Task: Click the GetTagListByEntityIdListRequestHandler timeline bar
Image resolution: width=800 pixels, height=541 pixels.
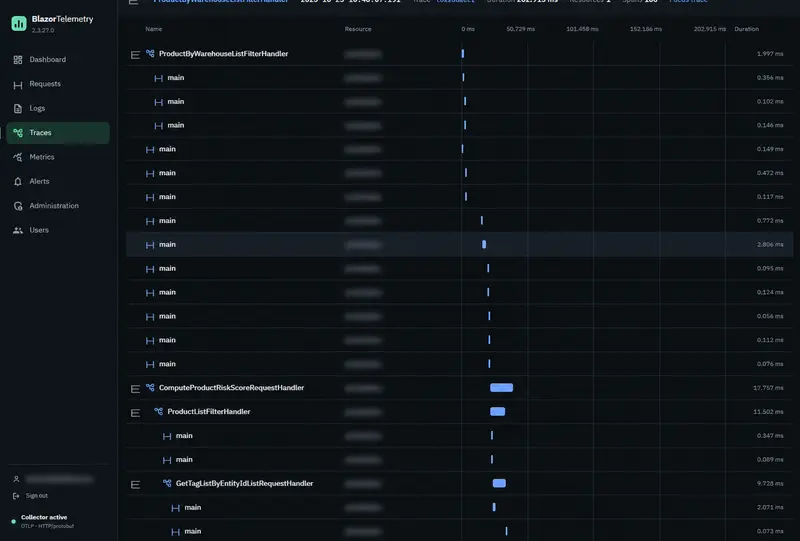Action: pos(499,483)
